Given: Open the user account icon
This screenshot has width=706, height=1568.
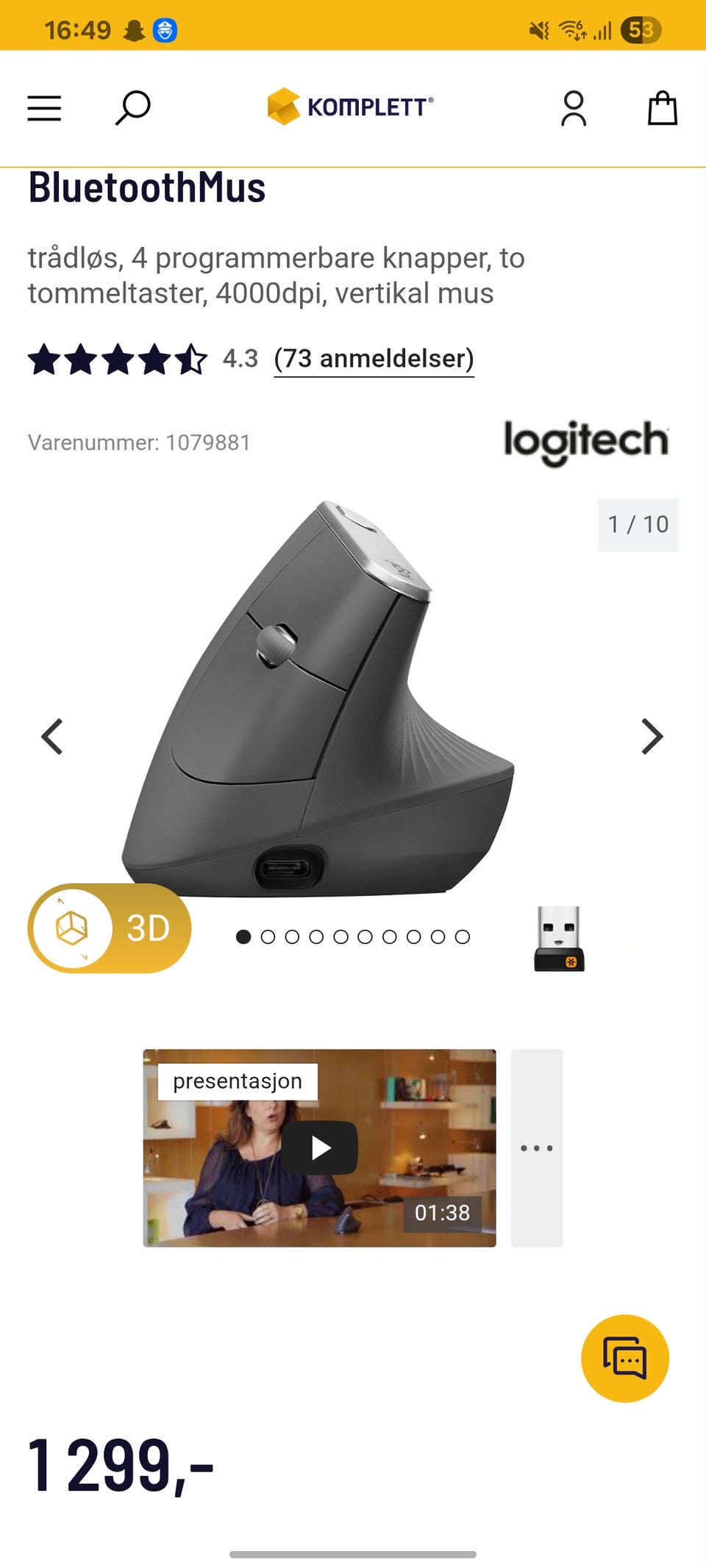Looking at the screenshot, I should [574, 108].
